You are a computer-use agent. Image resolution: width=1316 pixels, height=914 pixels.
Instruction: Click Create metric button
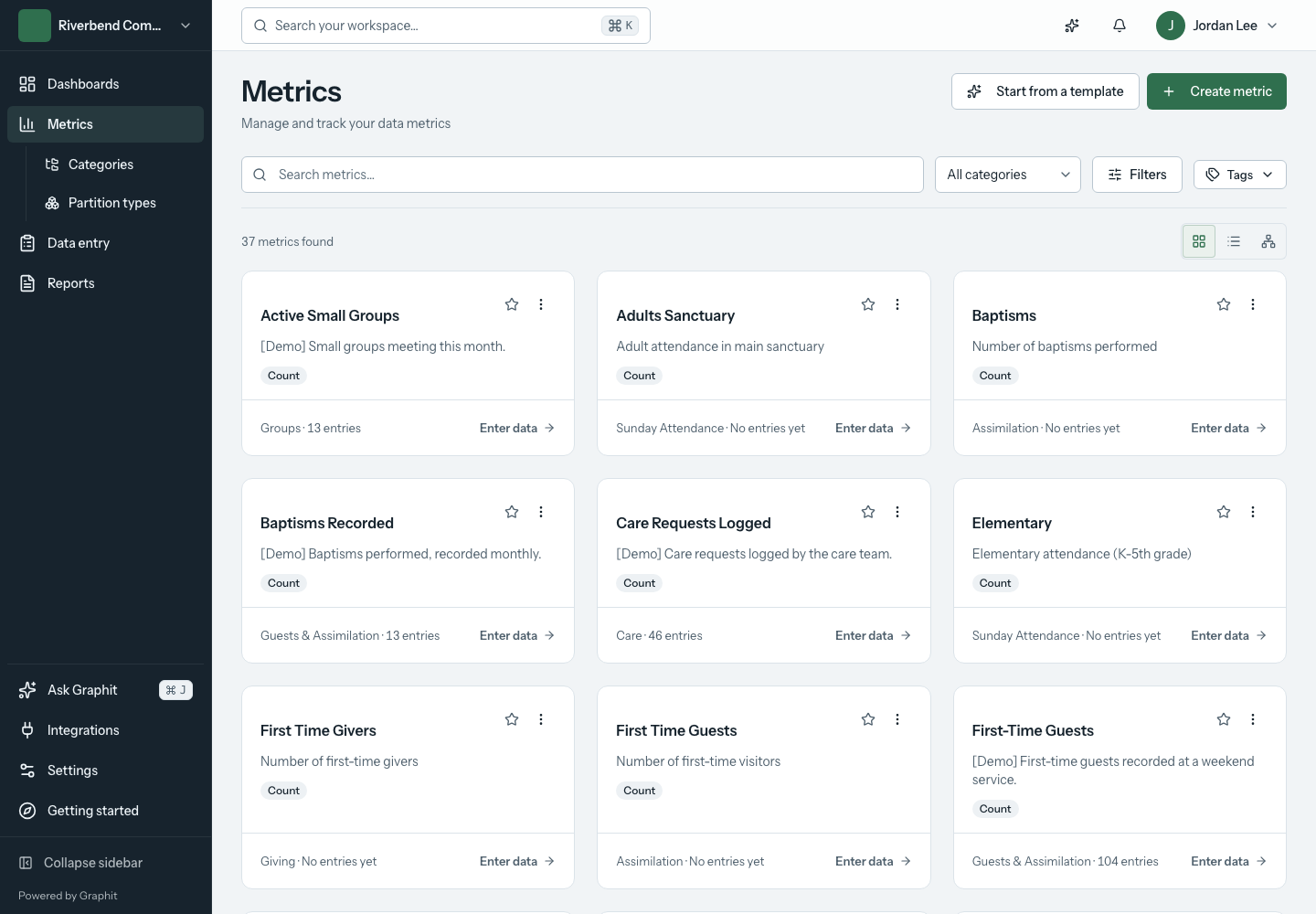tap(1216, 91)
